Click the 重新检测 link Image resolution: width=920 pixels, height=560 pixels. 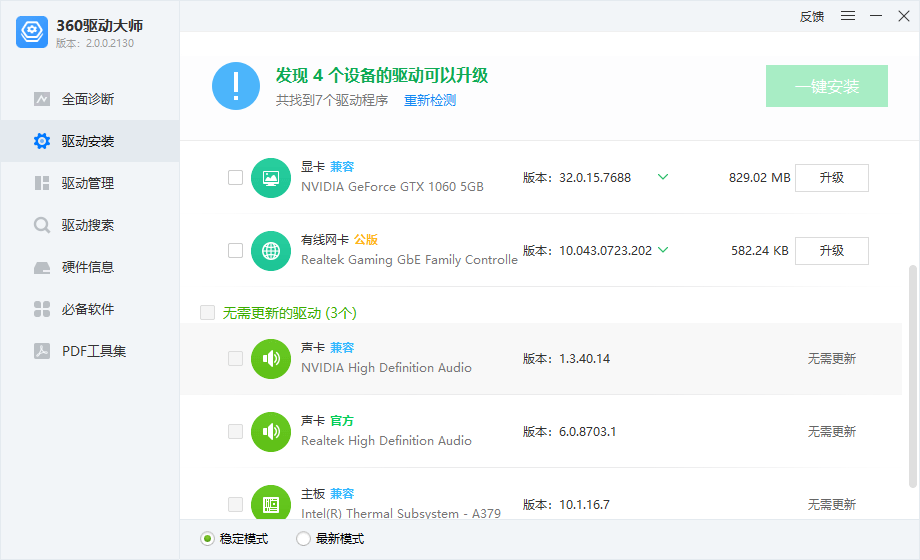[430, 101]
